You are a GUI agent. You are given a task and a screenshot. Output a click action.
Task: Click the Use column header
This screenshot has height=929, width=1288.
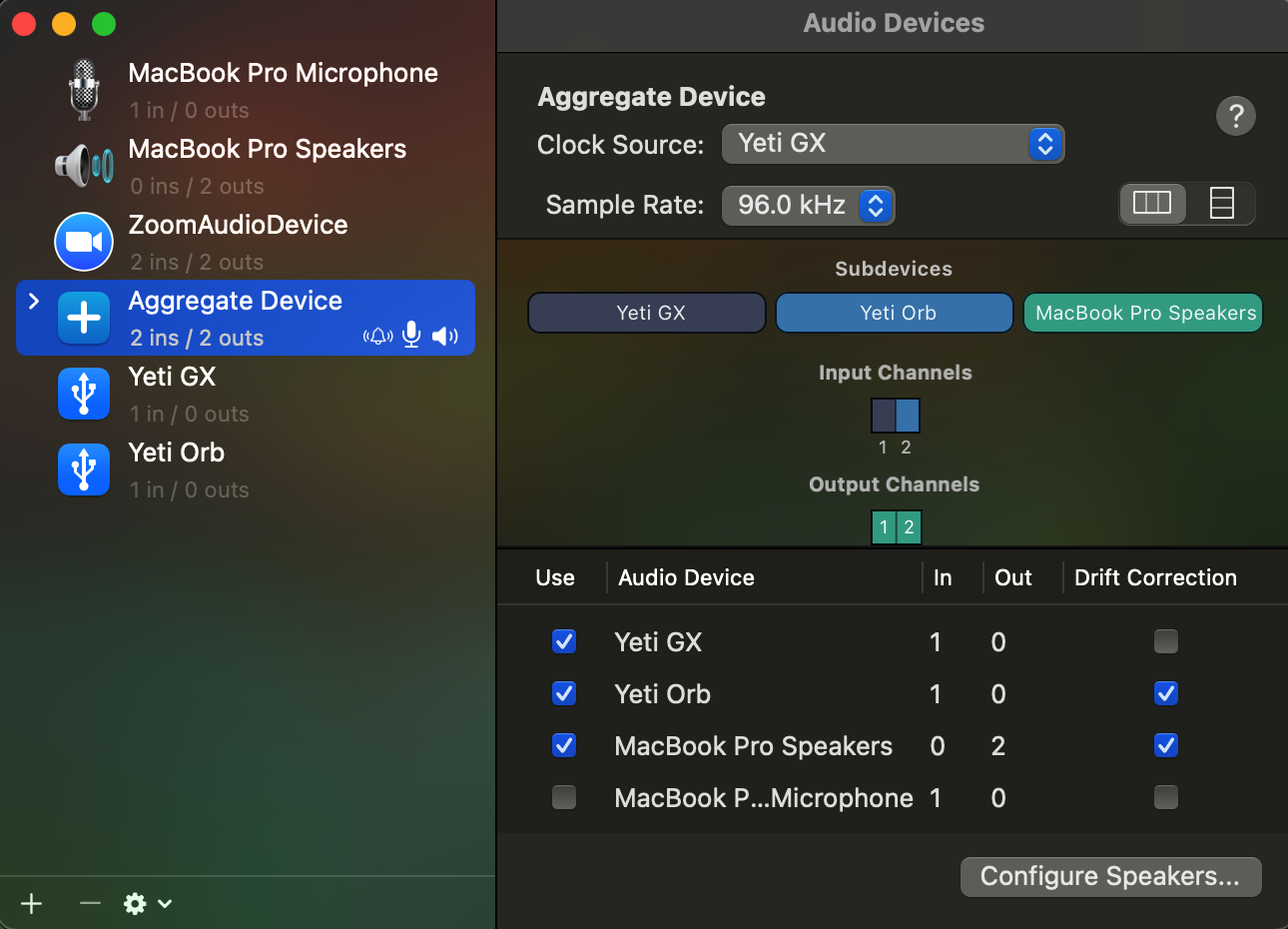[x=555, y=577]
